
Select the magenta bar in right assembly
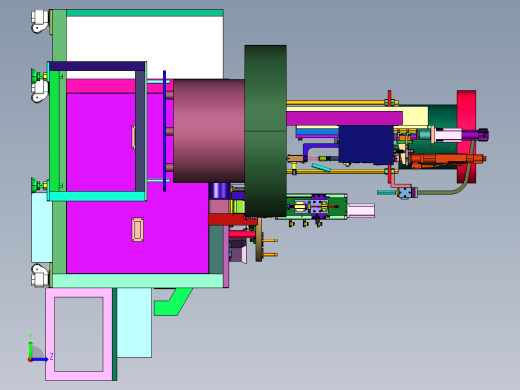pyautogui.click(x=344, y=118)
